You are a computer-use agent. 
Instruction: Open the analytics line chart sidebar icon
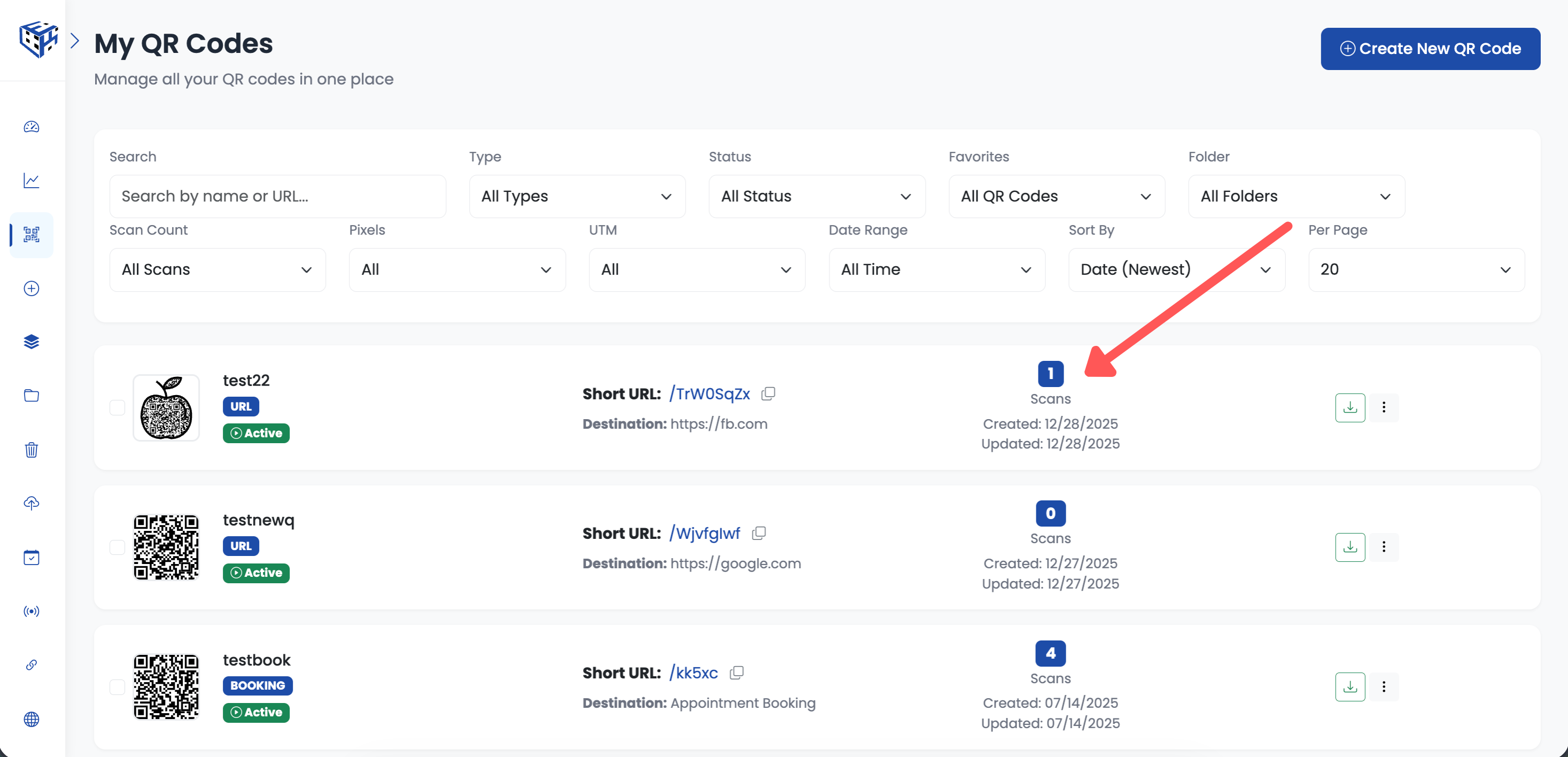point(32,180)
